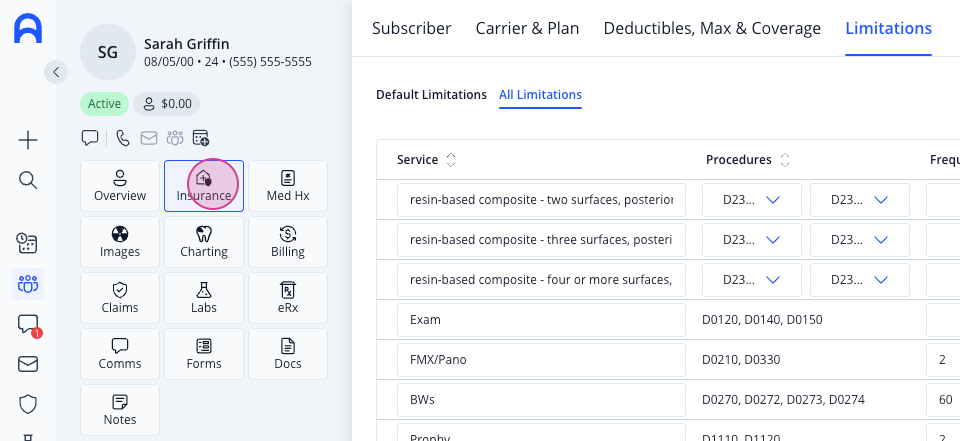
Task: Click the phone call icon for Sarah Griffin
Action: click(x=122, y=138)
